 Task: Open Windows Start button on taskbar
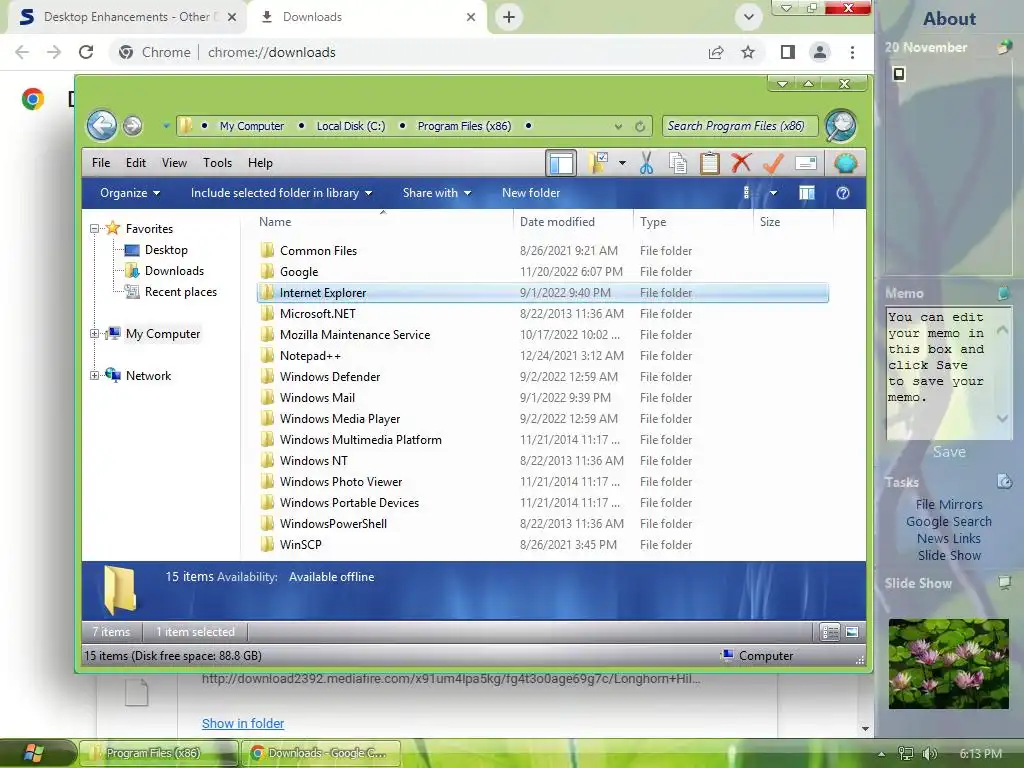pyautogui.click(x=34, y=753)
